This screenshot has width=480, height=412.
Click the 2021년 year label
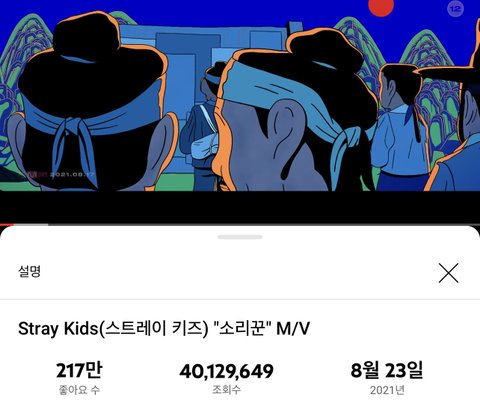387,390
